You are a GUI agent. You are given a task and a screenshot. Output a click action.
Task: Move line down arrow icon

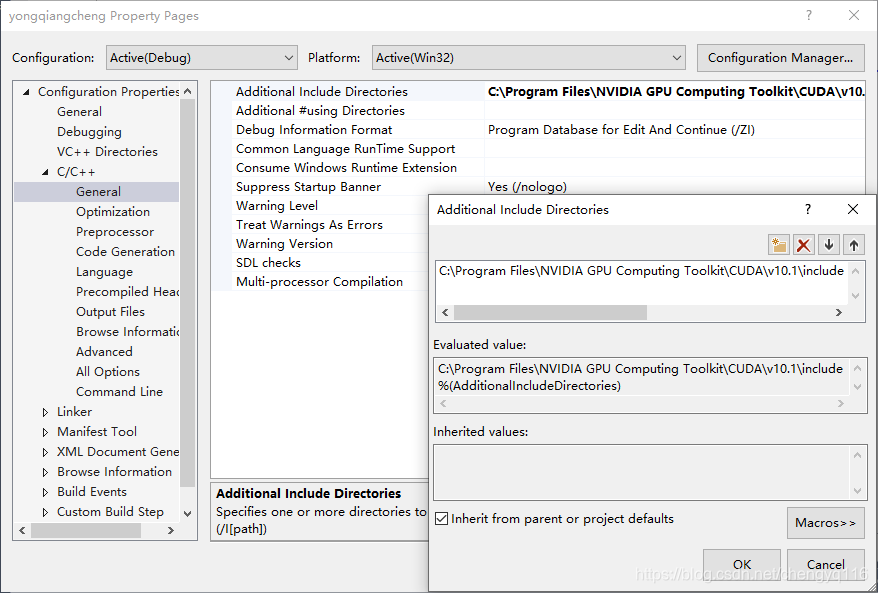click(829, 245)
